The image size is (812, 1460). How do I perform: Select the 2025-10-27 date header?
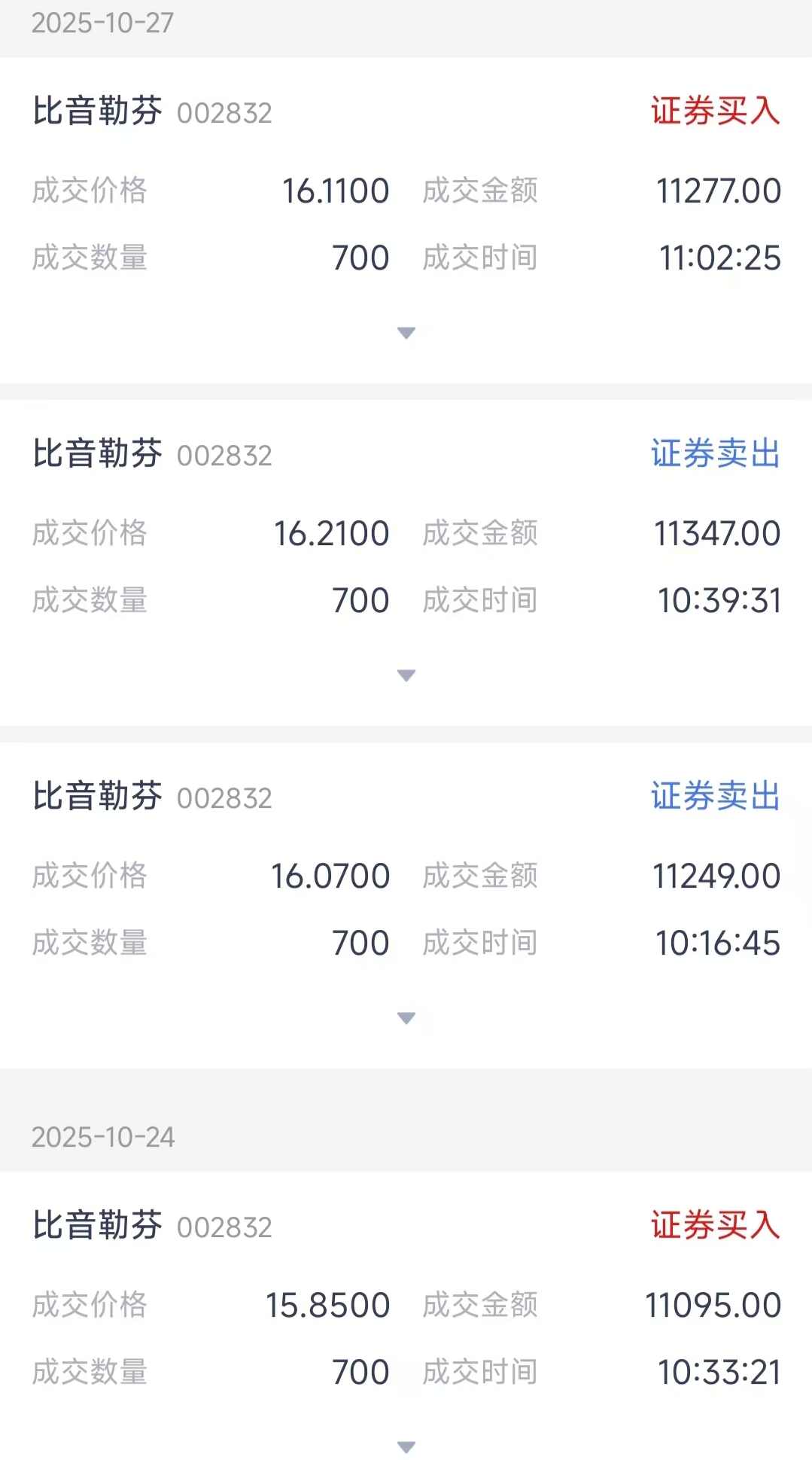102,23
